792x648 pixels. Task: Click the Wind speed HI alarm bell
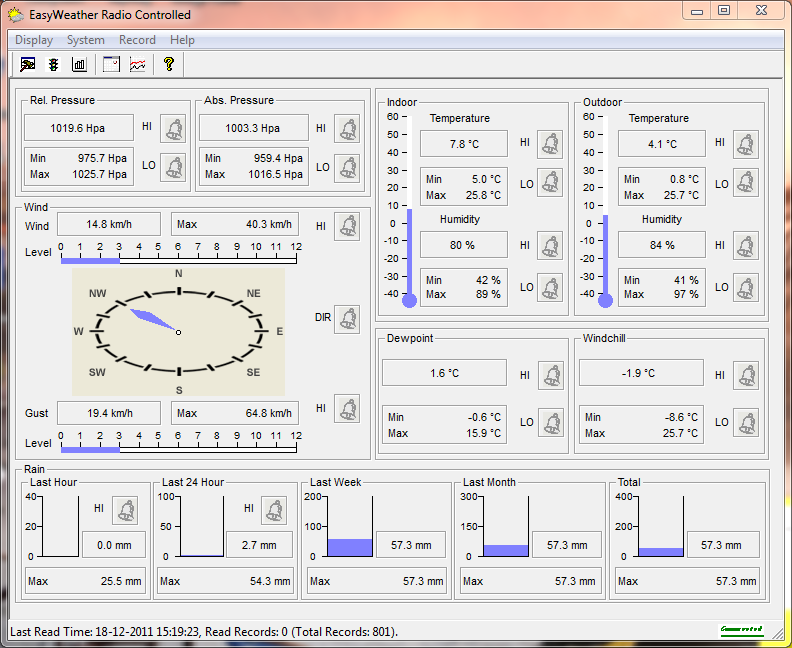coord(348,226)
